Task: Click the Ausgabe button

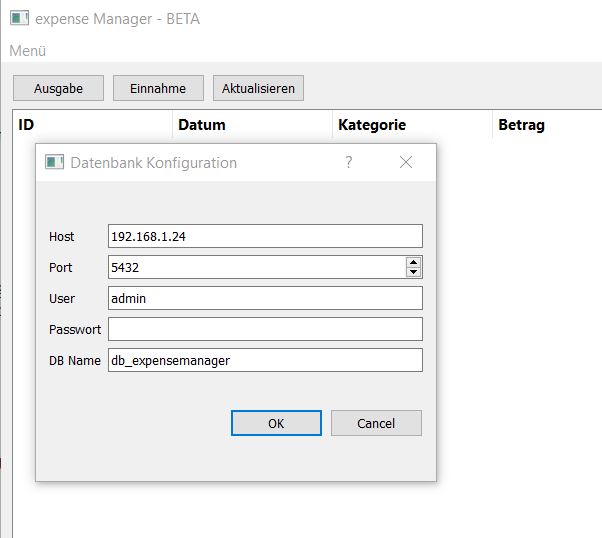Action: click(x=58, y=88)
